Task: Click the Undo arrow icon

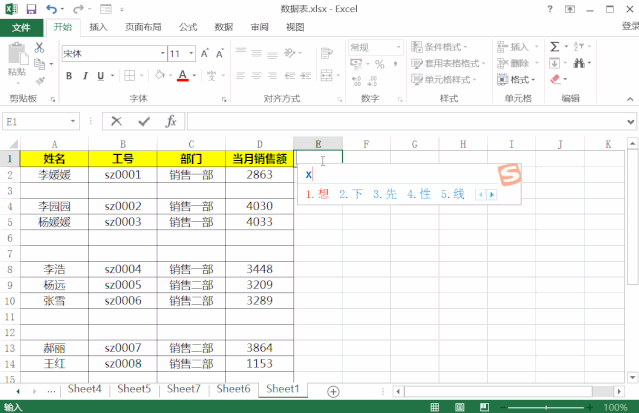Action: tap(51, 9)
